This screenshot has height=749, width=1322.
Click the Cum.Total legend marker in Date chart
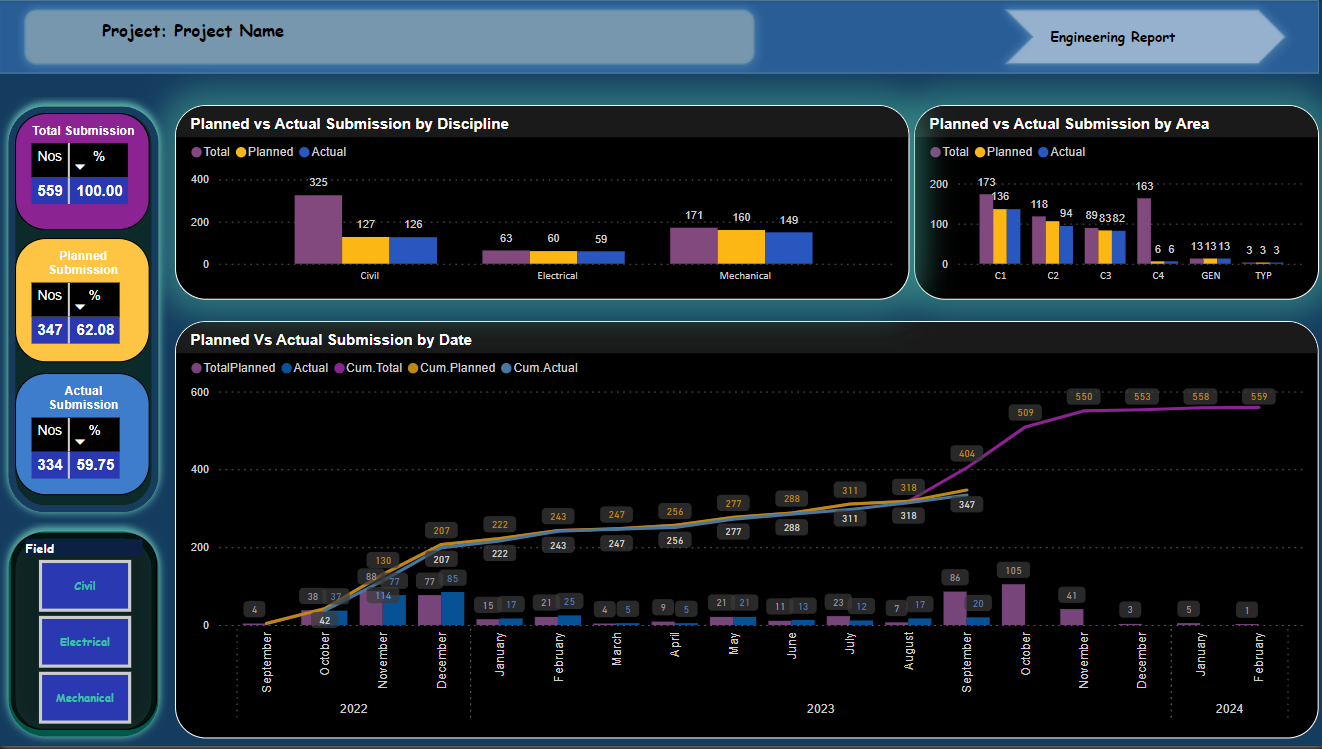tap(339, 369)
